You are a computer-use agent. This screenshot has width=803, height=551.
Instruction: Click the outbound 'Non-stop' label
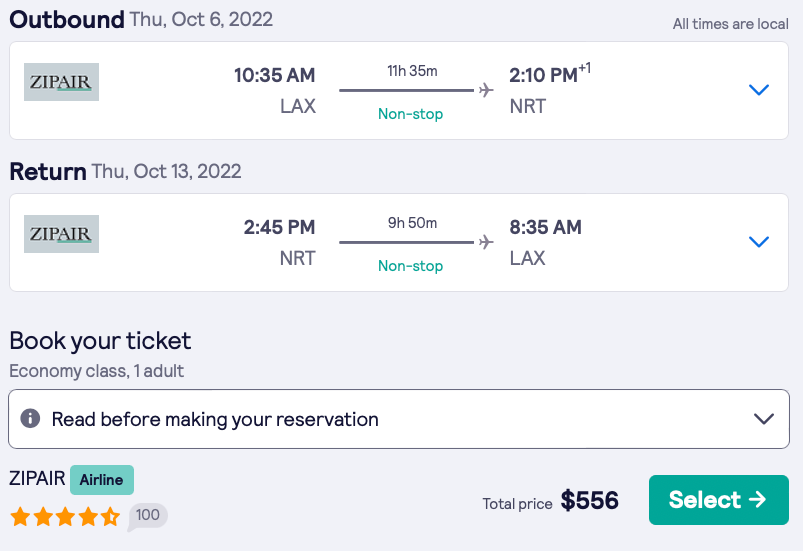[410, 114]
